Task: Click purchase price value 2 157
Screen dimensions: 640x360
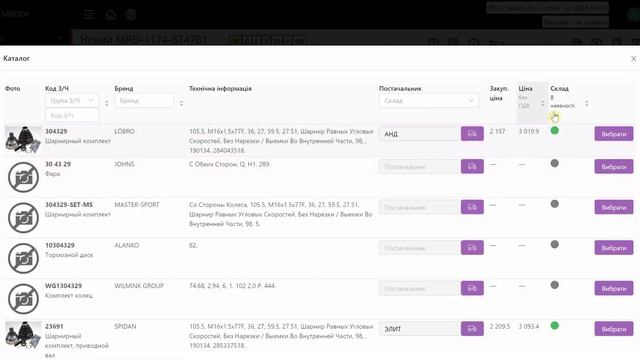Action: pos(497,131)
